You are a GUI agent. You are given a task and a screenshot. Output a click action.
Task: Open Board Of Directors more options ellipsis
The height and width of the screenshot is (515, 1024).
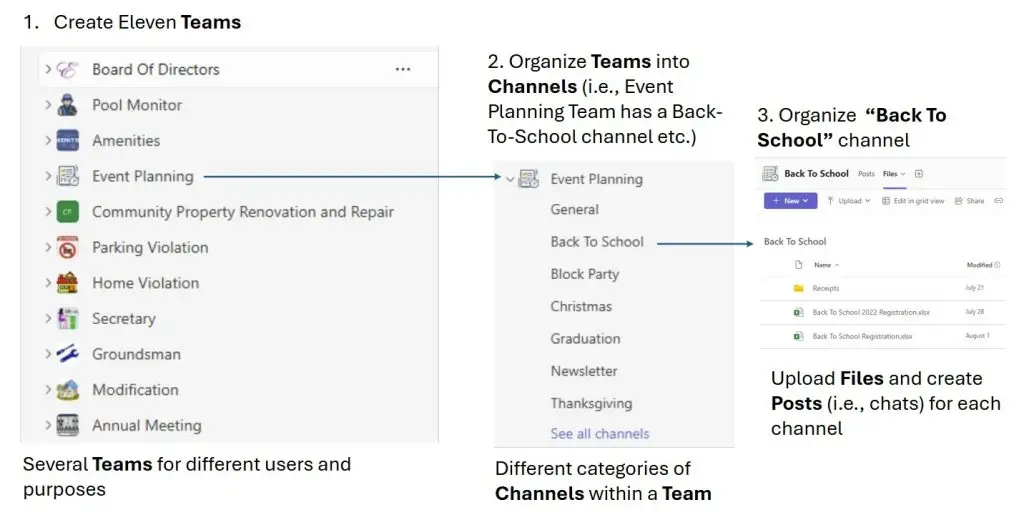[403, 69]
